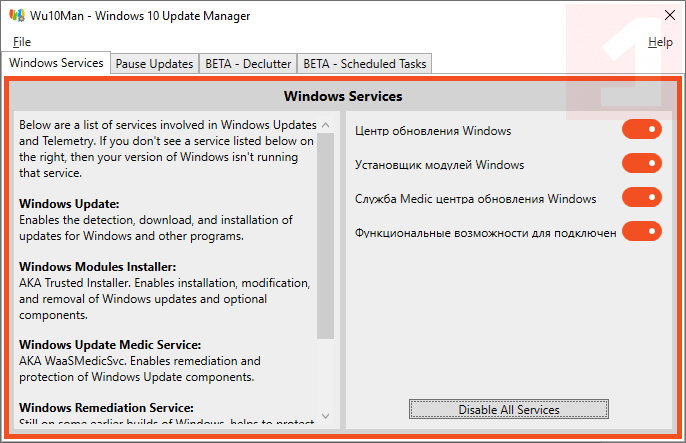Open the BETA - Declutter tab

click(x=248, y=63)
